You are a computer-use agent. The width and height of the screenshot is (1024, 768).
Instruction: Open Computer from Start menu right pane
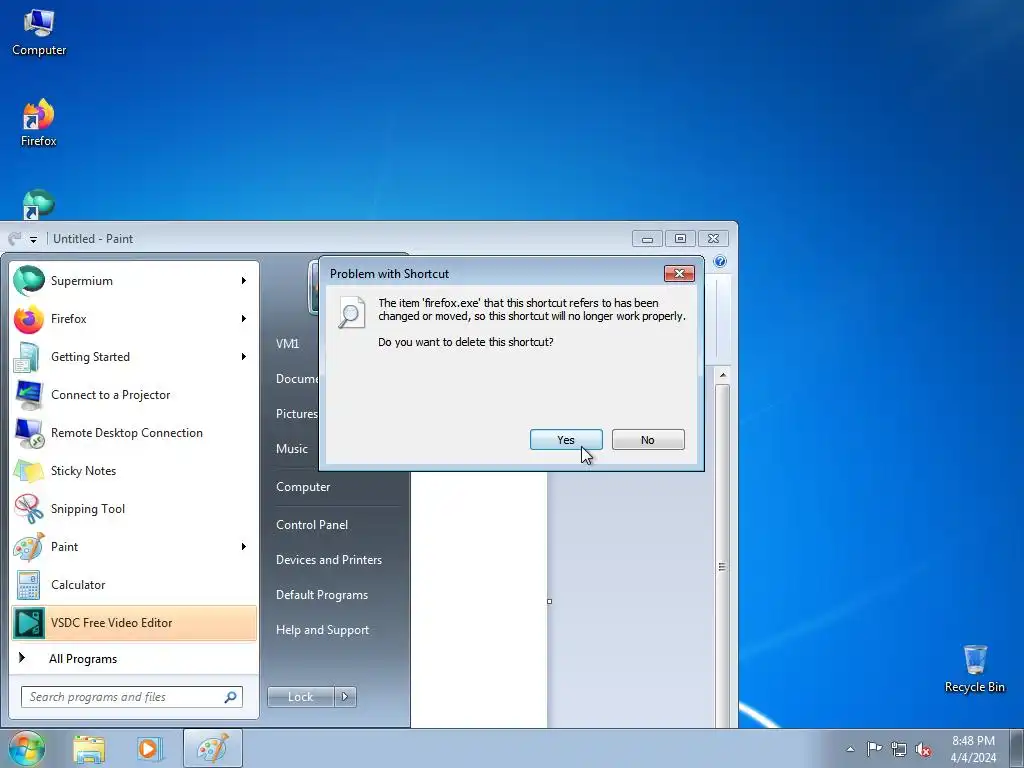[x=303, y=487]
